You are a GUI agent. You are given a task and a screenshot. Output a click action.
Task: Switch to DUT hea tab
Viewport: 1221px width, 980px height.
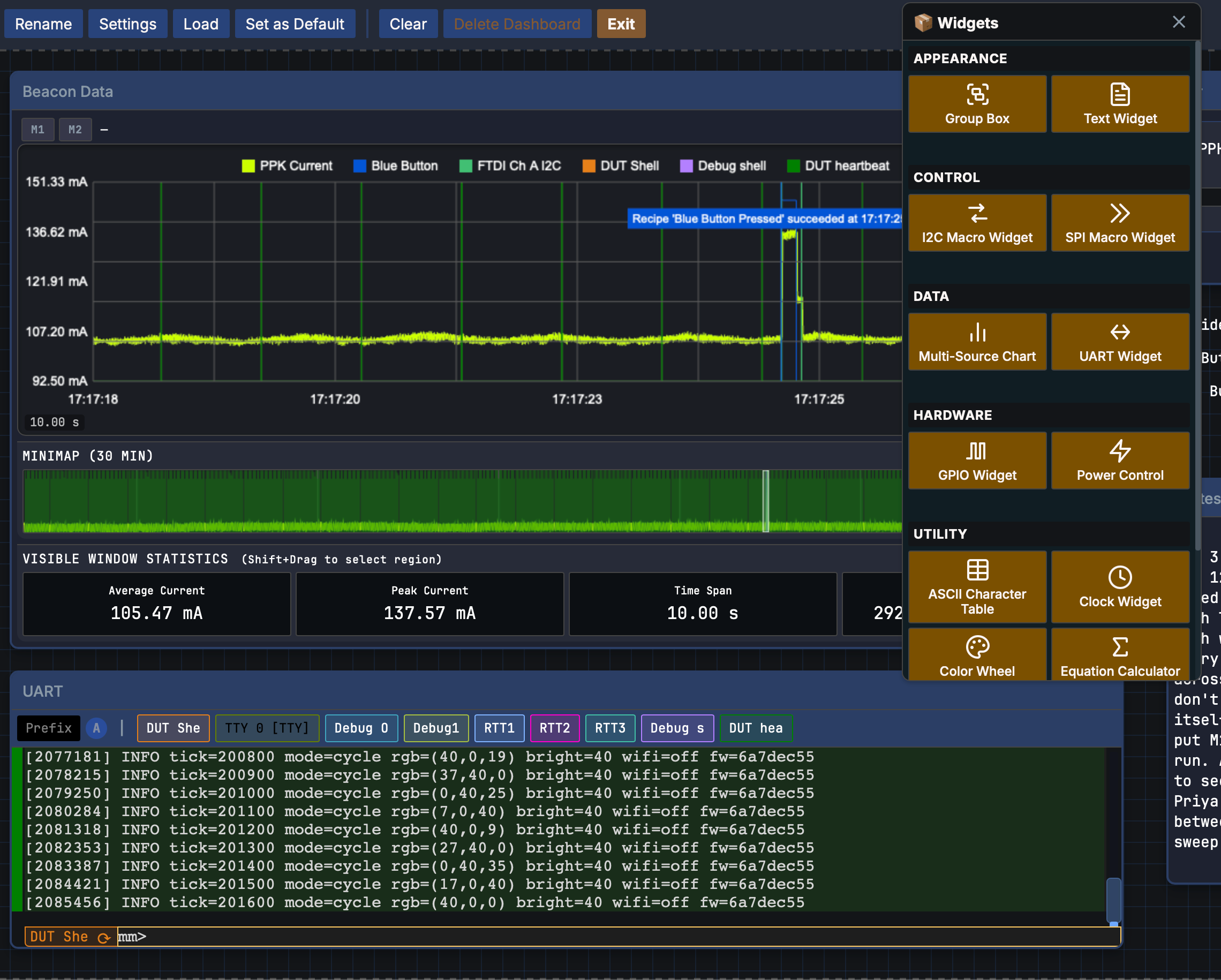click(756, 728)
